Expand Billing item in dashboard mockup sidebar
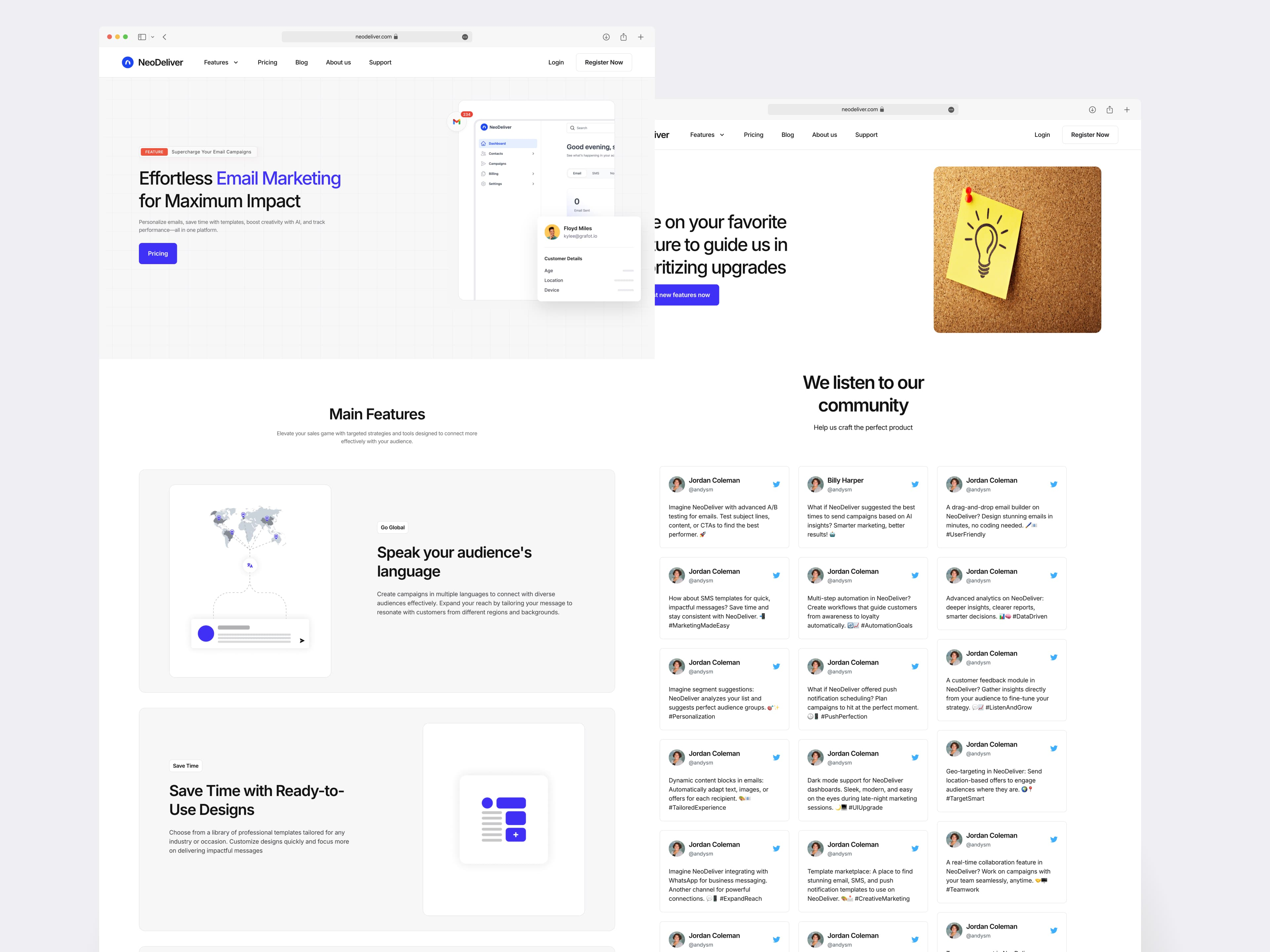1270x952 pixels. click(508, 174)
